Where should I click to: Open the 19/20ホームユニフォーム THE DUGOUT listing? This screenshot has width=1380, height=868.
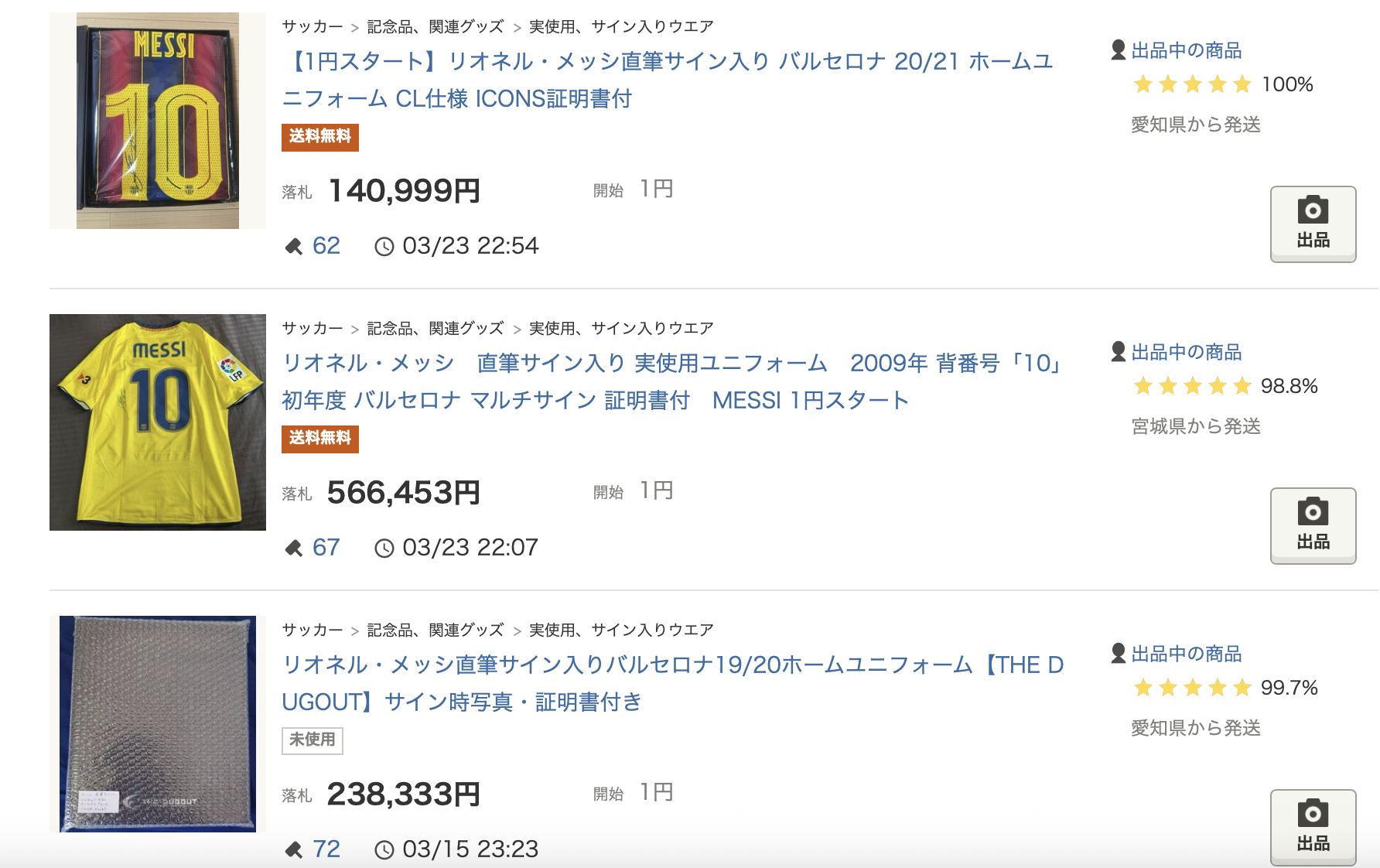[x=673, y=683]
